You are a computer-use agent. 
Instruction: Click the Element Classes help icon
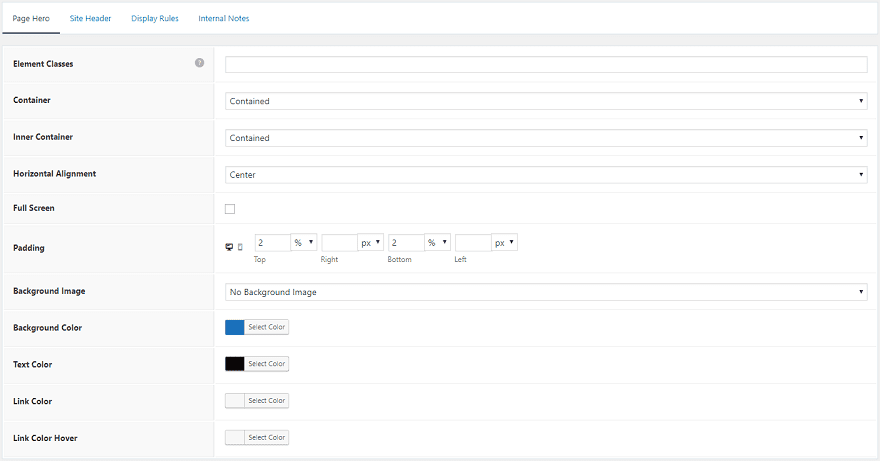199,63
